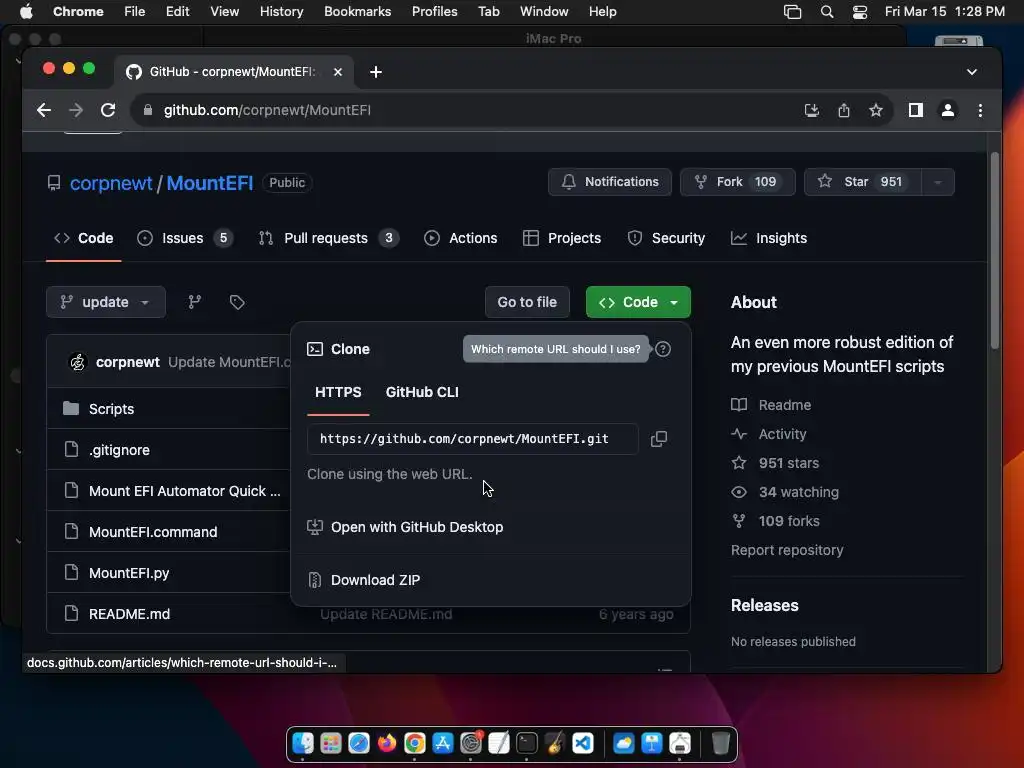Click the corpnewt avatar in commit row

point(78,362)
